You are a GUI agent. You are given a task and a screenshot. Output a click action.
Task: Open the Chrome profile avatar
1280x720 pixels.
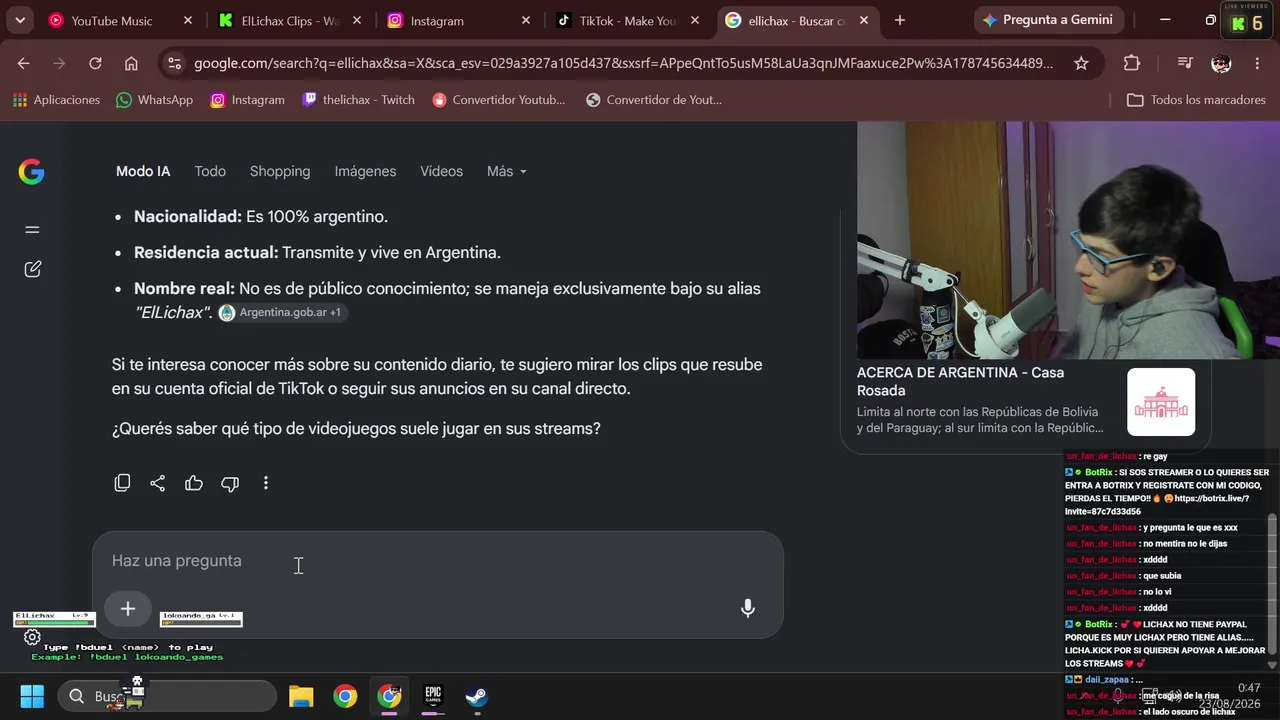1221,63
